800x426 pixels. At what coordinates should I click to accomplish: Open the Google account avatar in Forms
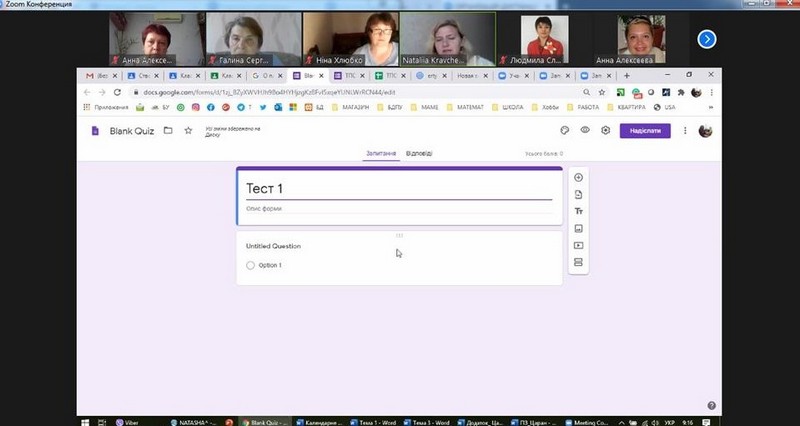705,131
